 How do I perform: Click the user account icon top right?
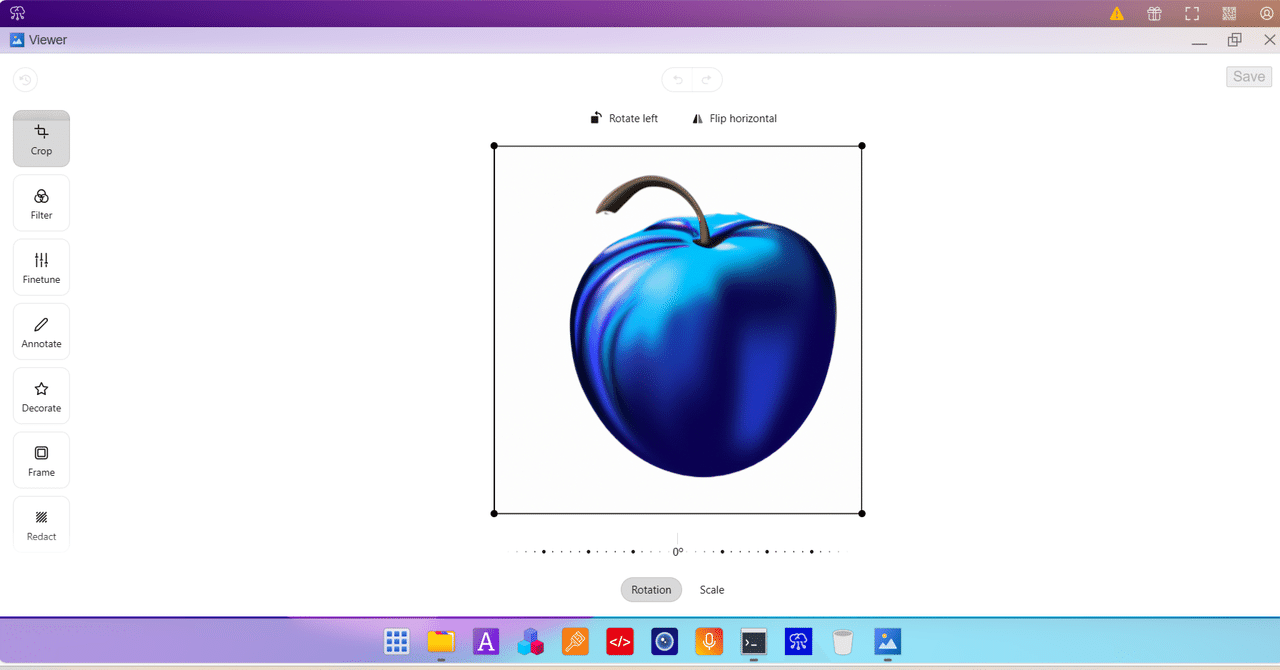[x=1265, y=13]
